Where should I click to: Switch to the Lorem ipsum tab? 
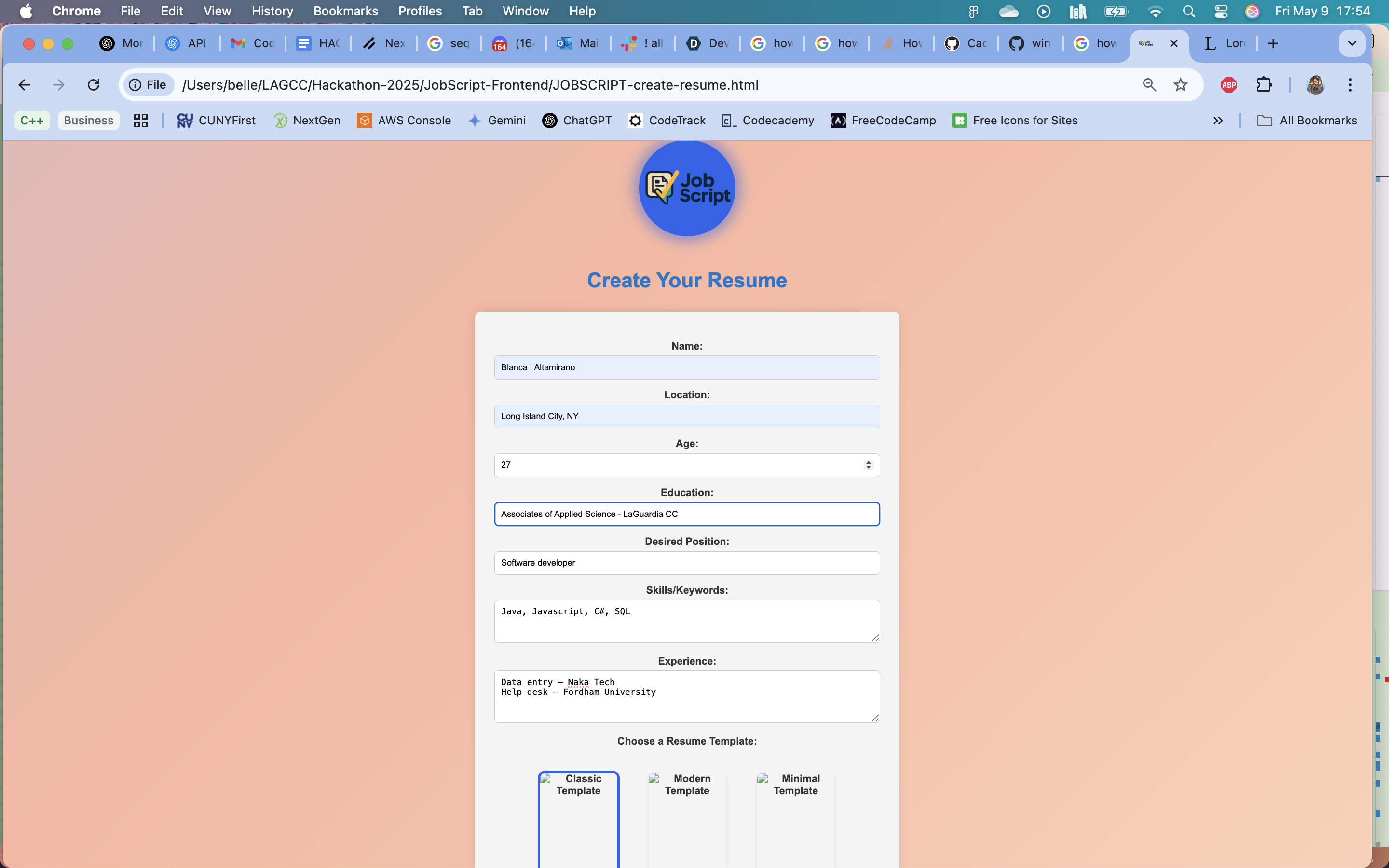[x=1224, y=43]
